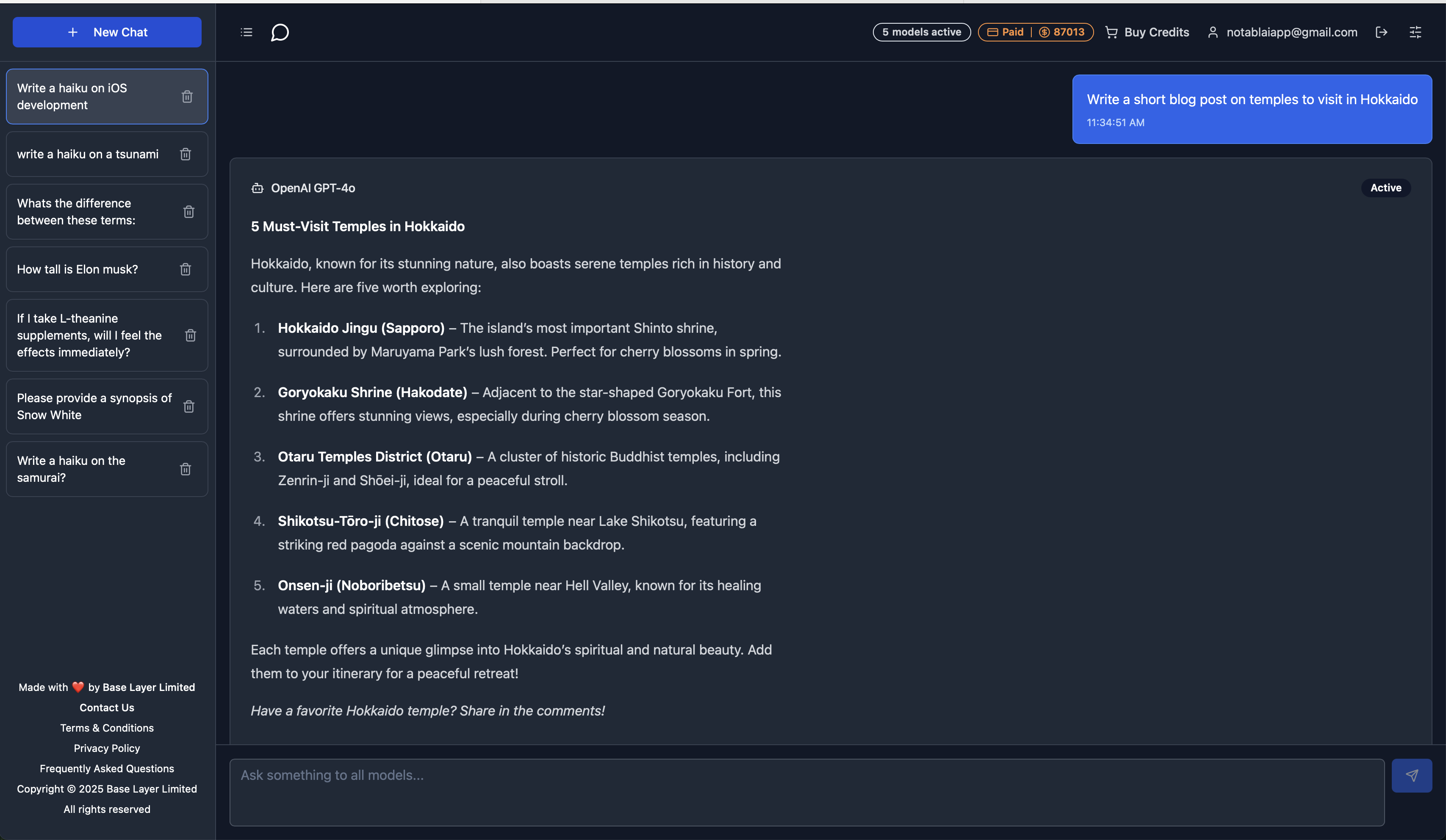Open Frequently Asked Questions link
Image resolution: width=1446 pixels, height=840 pixels.
point(107,768)
